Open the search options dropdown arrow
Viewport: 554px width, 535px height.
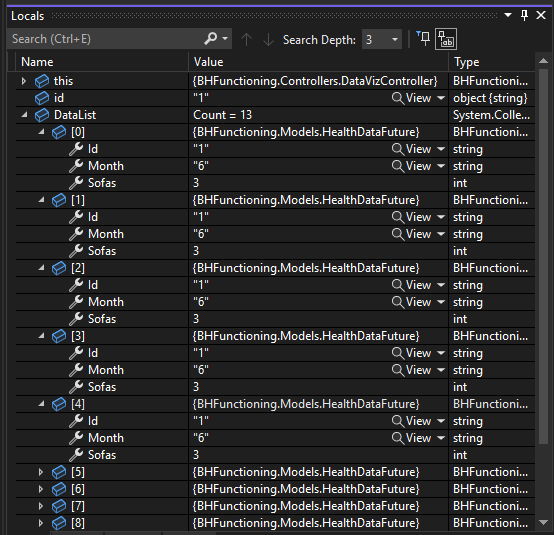click(225, 39)
